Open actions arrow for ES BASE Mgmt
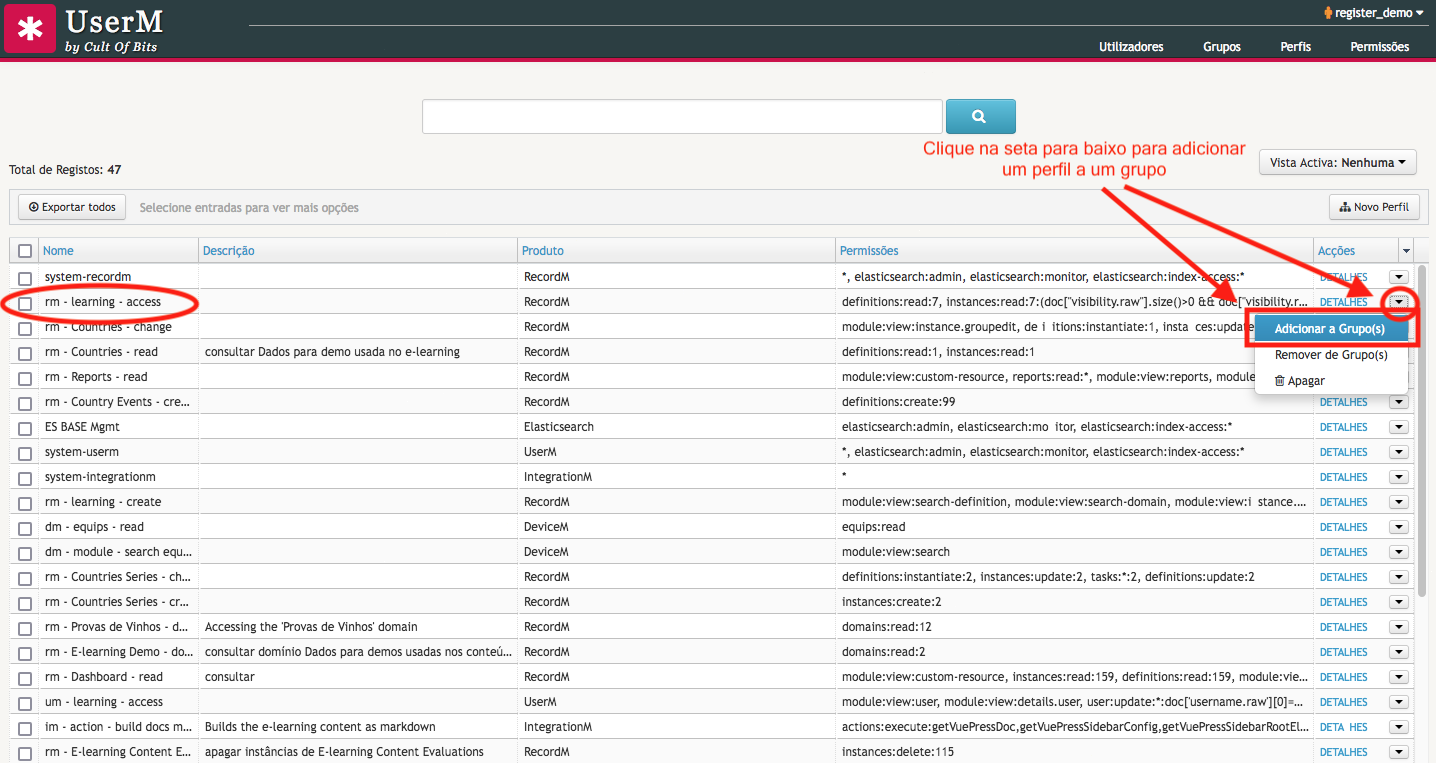This screenshot has width=1436, height=763. 1399,427
